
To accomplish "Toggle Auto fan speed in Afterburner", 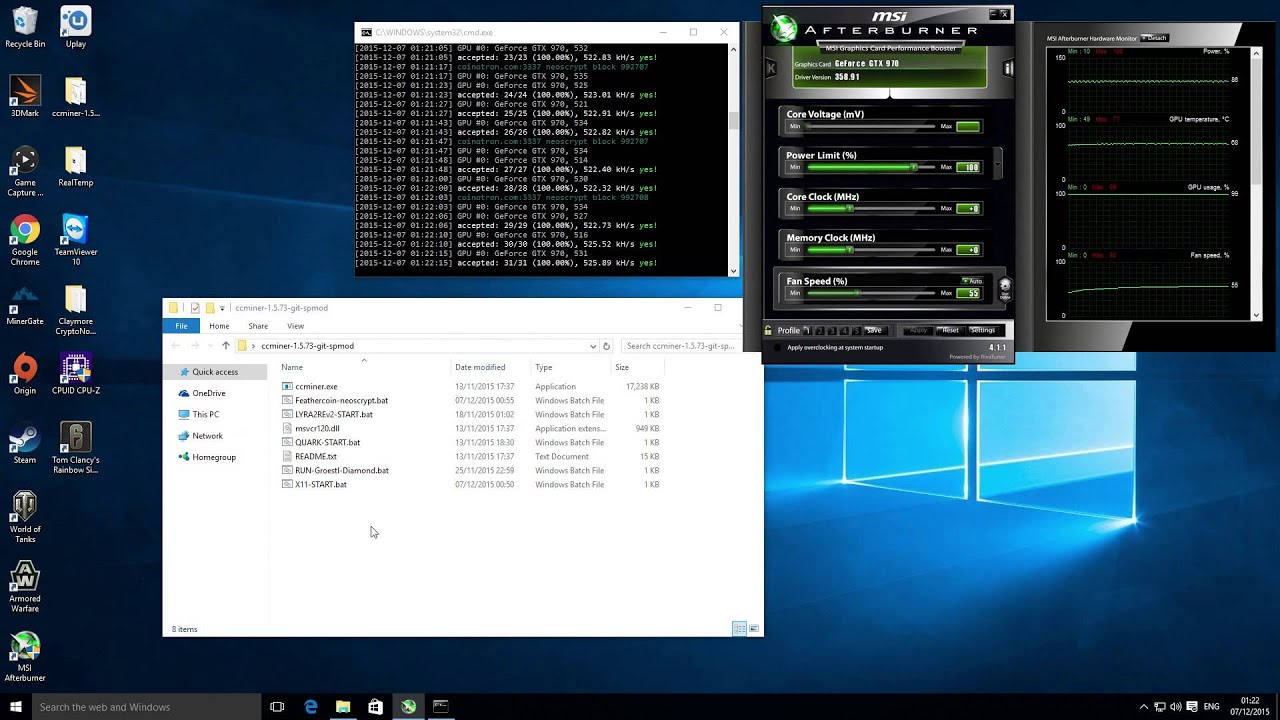I will coord(972,281).
